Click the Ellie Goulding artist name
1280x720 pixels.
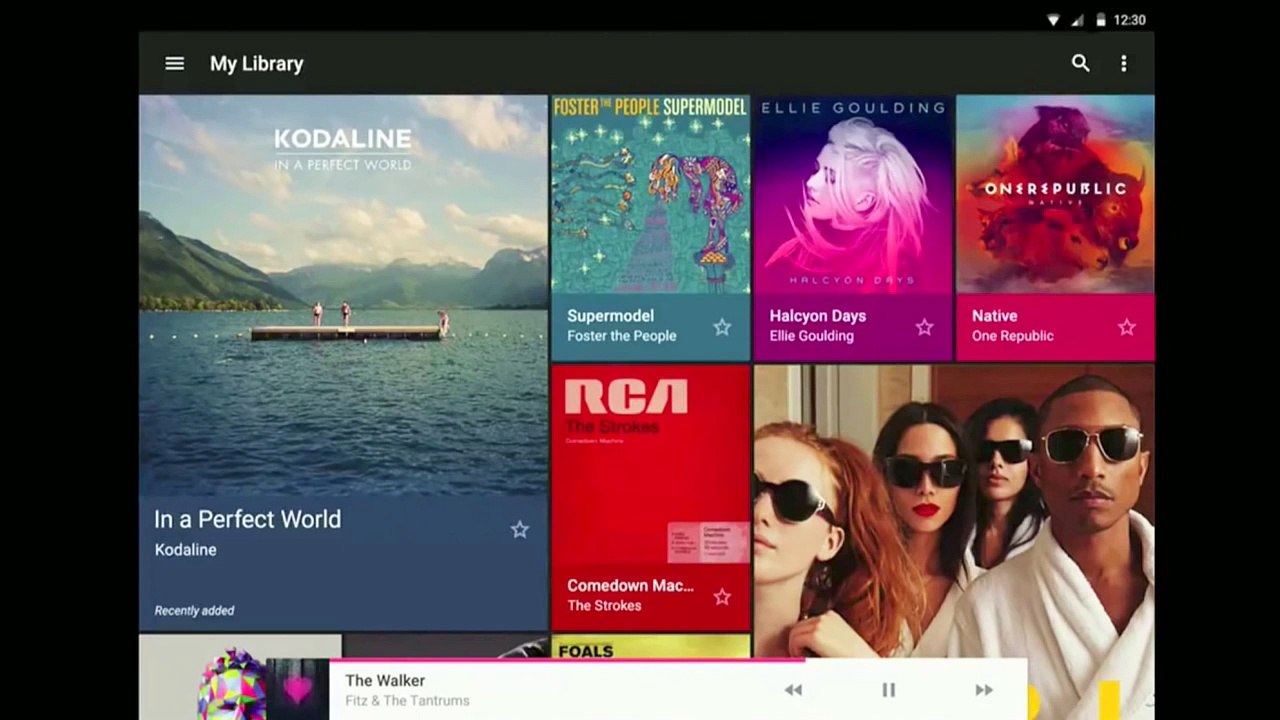811,336
